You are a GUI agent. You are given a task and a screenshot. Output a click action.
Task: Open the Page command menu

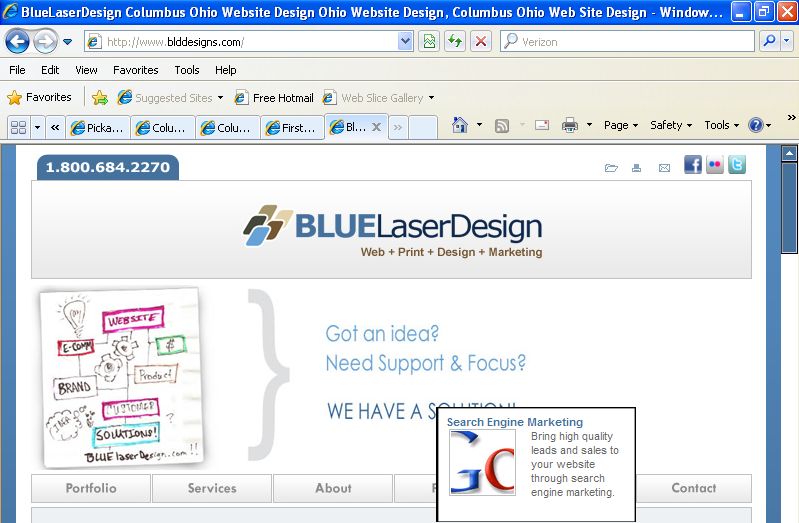point(621,125)
